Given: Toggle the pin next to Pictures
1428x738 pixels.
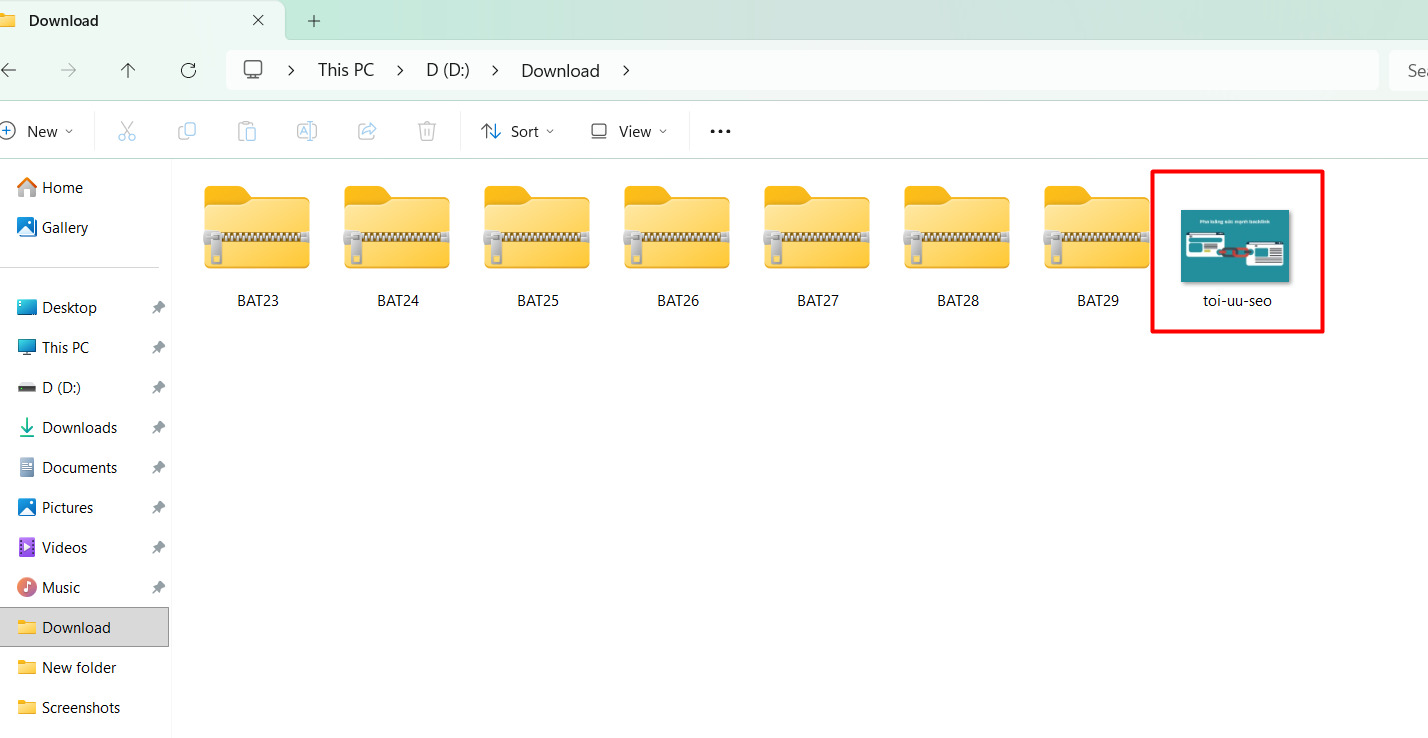Looking at the screenshot, I should 158,508.
